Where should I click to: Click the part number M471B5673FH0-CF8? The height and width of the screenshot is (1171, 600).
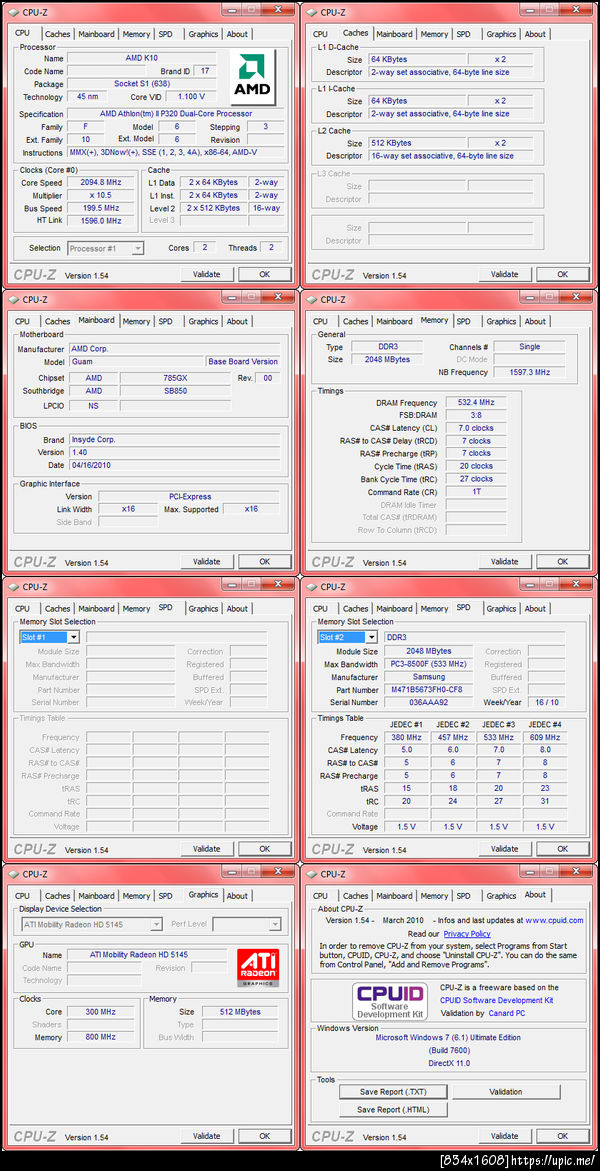(x=429, y=690)
